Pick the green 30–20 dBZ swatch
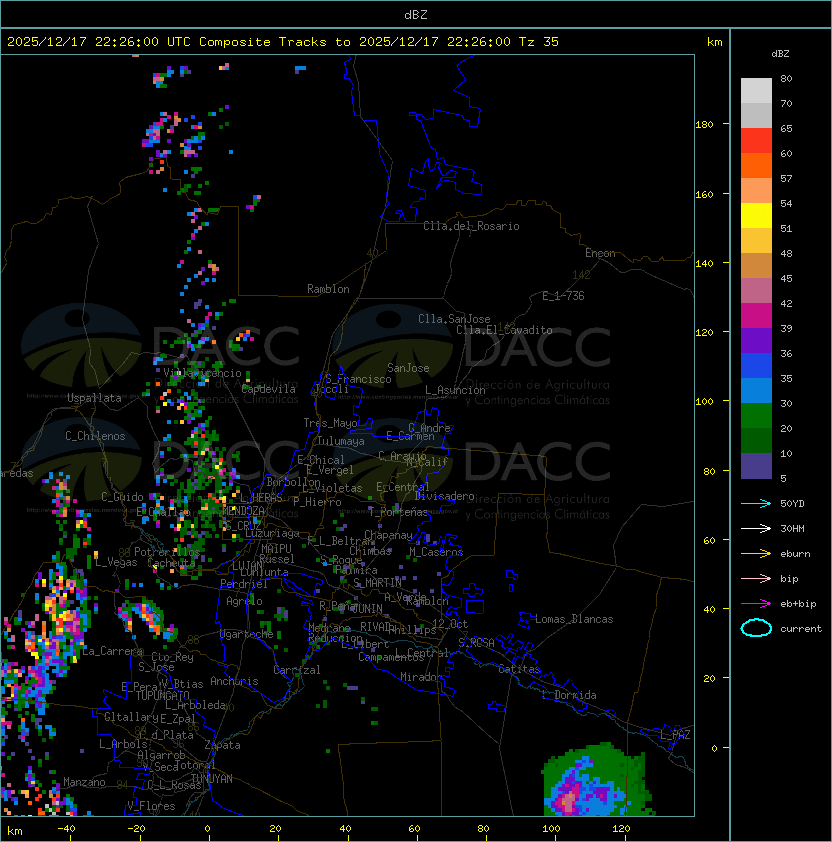832x842 pixels. 756,416
